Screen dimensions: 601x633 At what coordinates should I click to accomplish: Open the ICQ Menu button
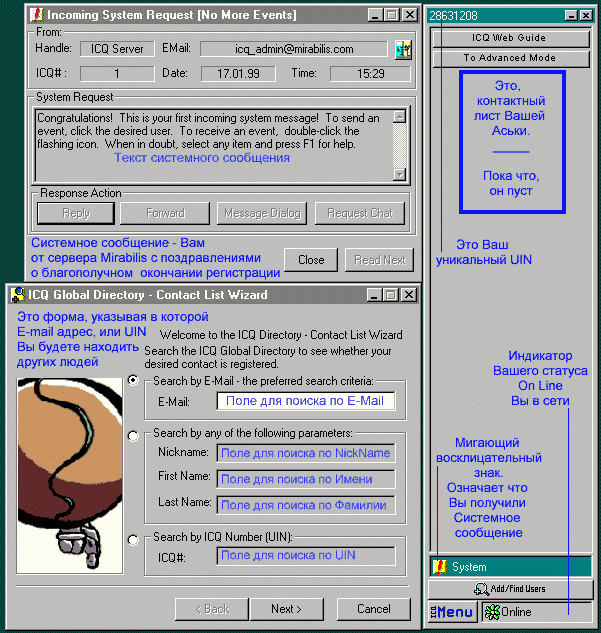pyautogui.click(x=453, y=612)
